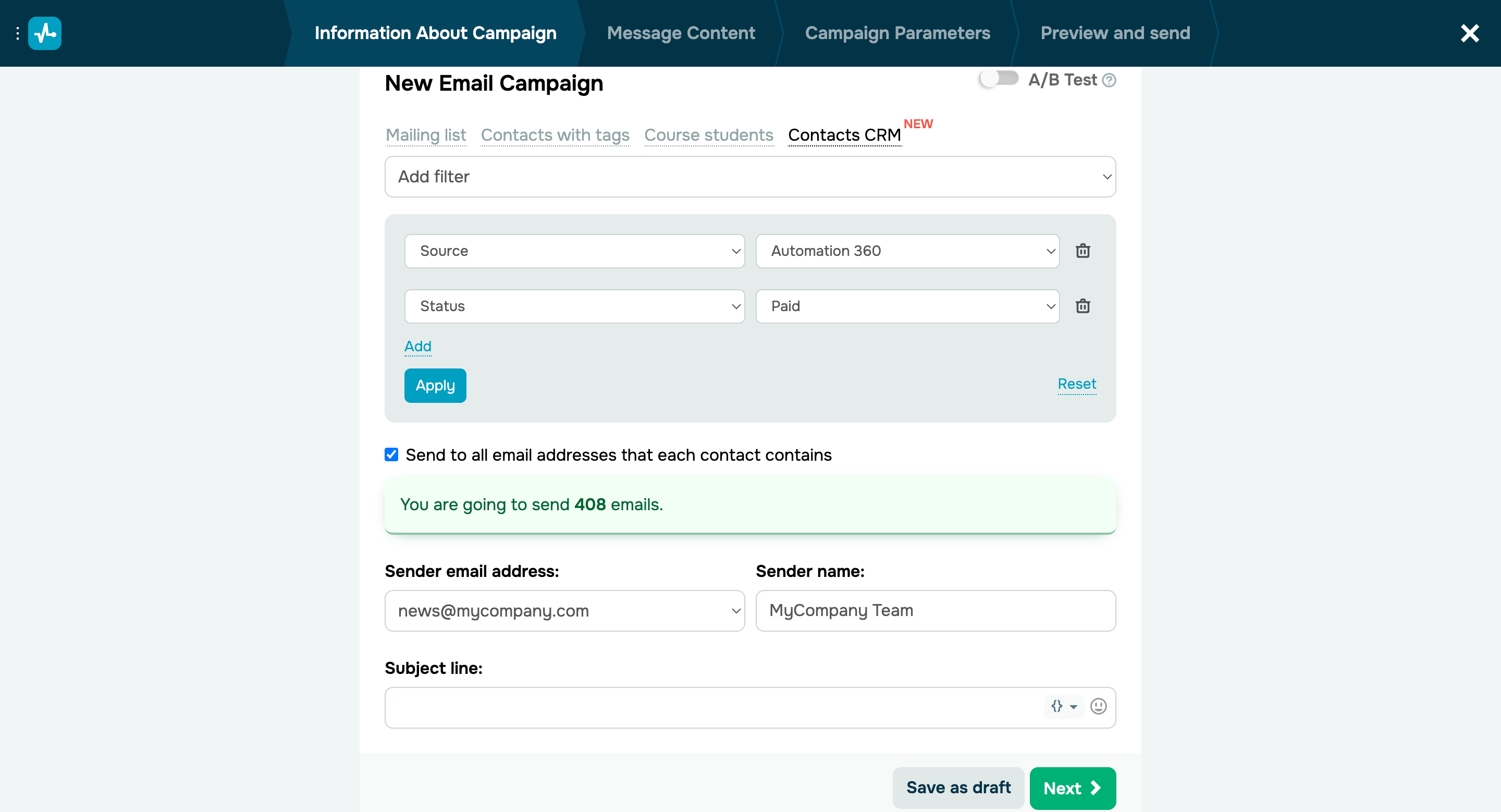Change Automation 360 in the source value dropdown

click(x=907, y=251)
